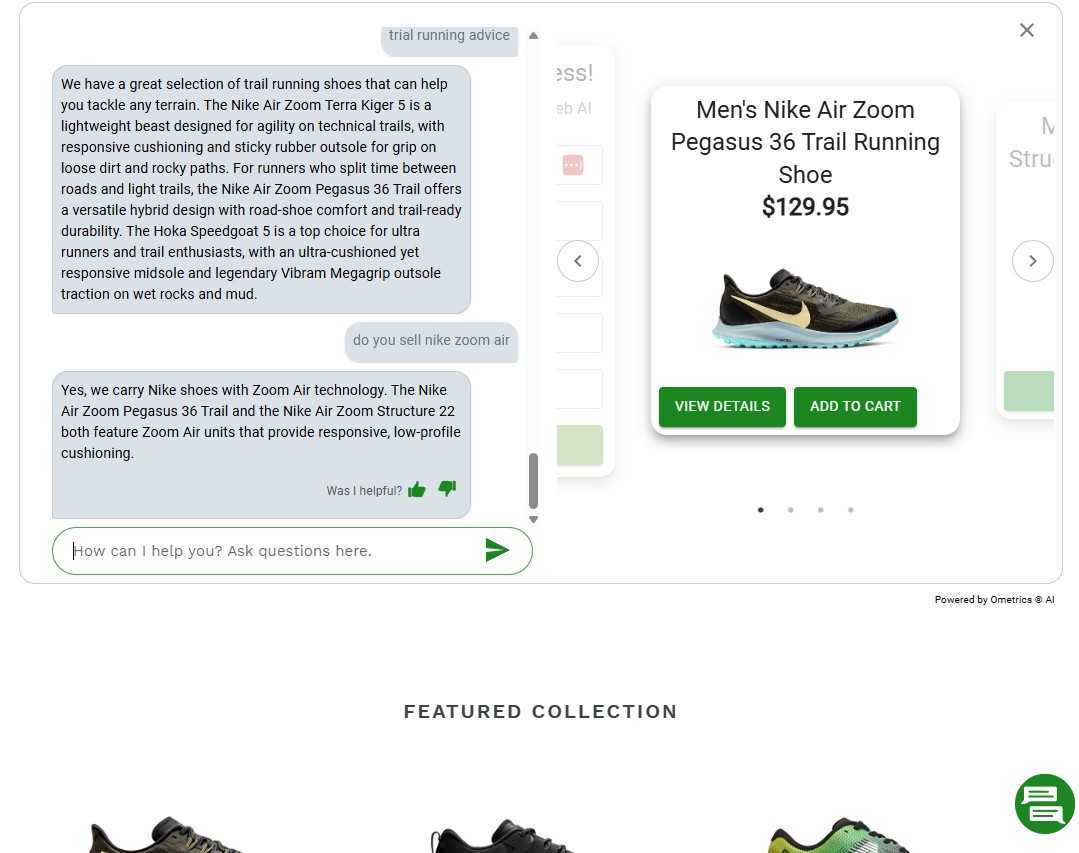Screen dimensions: 1079x853
Task: Send the chat message with arrow icon
Action: (497, 550)
